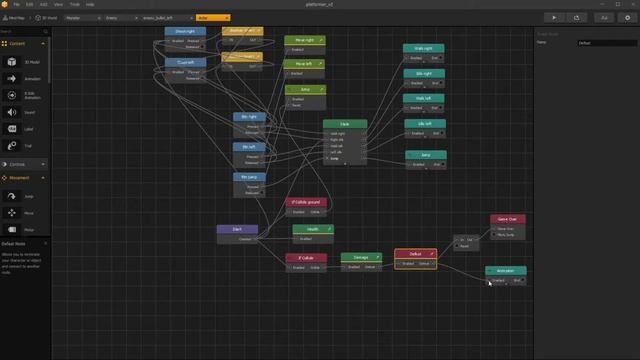Select the Btn jump node header
This screenshot has height=360, width=640.
coord(249,177)
